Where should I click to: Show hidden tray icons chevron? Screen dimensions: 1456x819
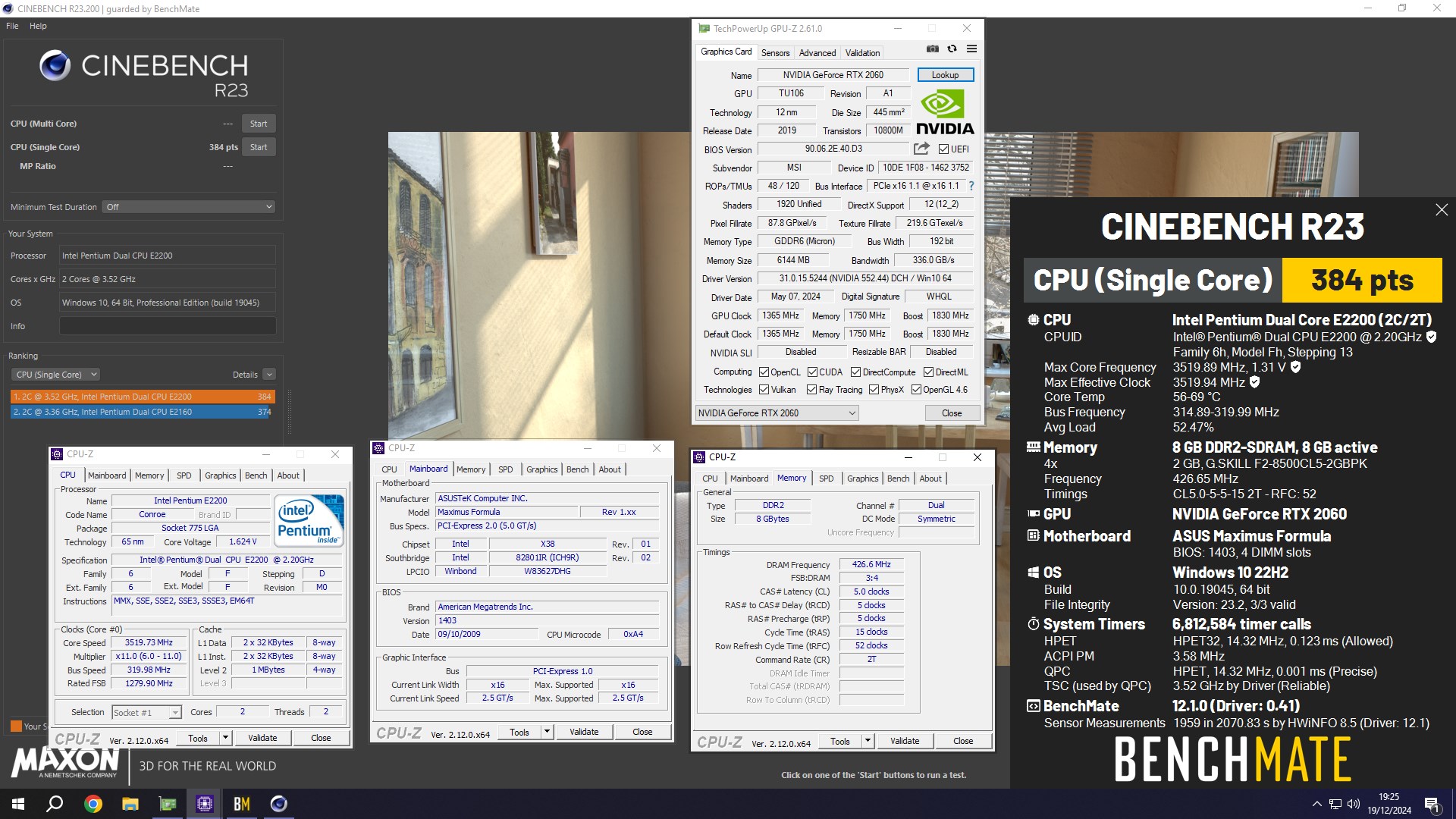click(1316, 804)
